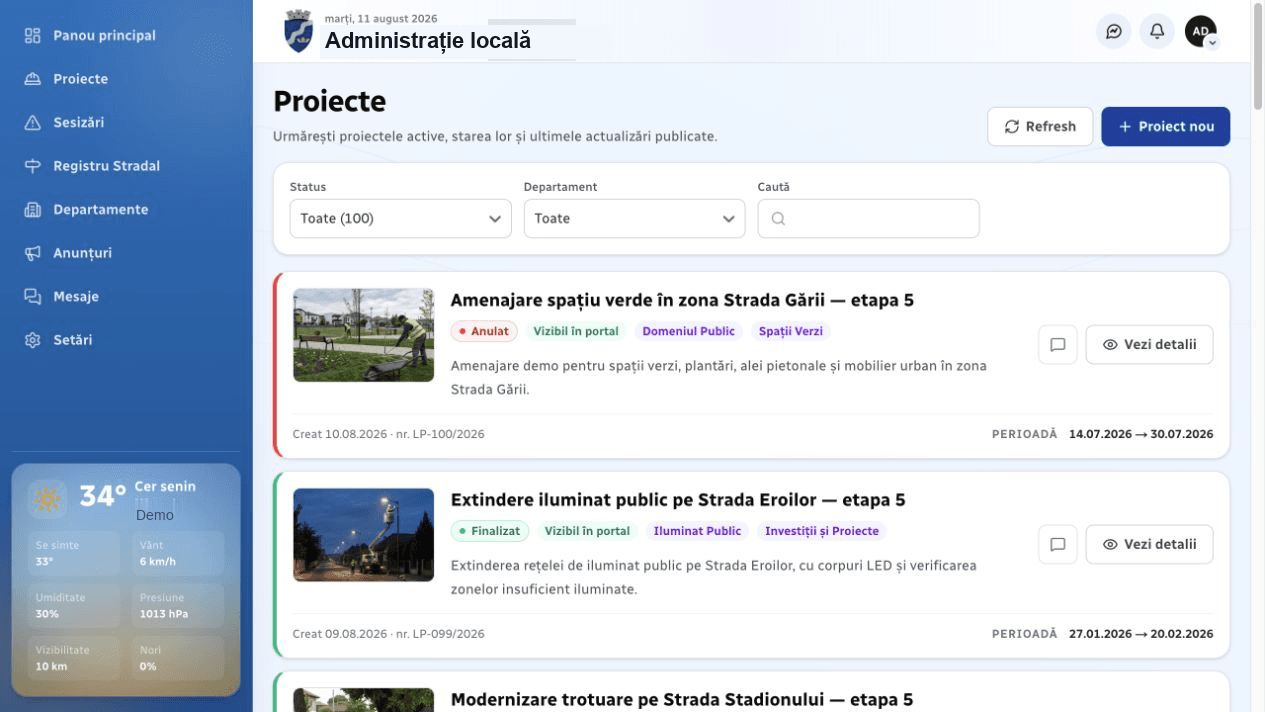
Task: Open the Strada Eroilor lighting thumbnail
Action: (x=363, y=535)
